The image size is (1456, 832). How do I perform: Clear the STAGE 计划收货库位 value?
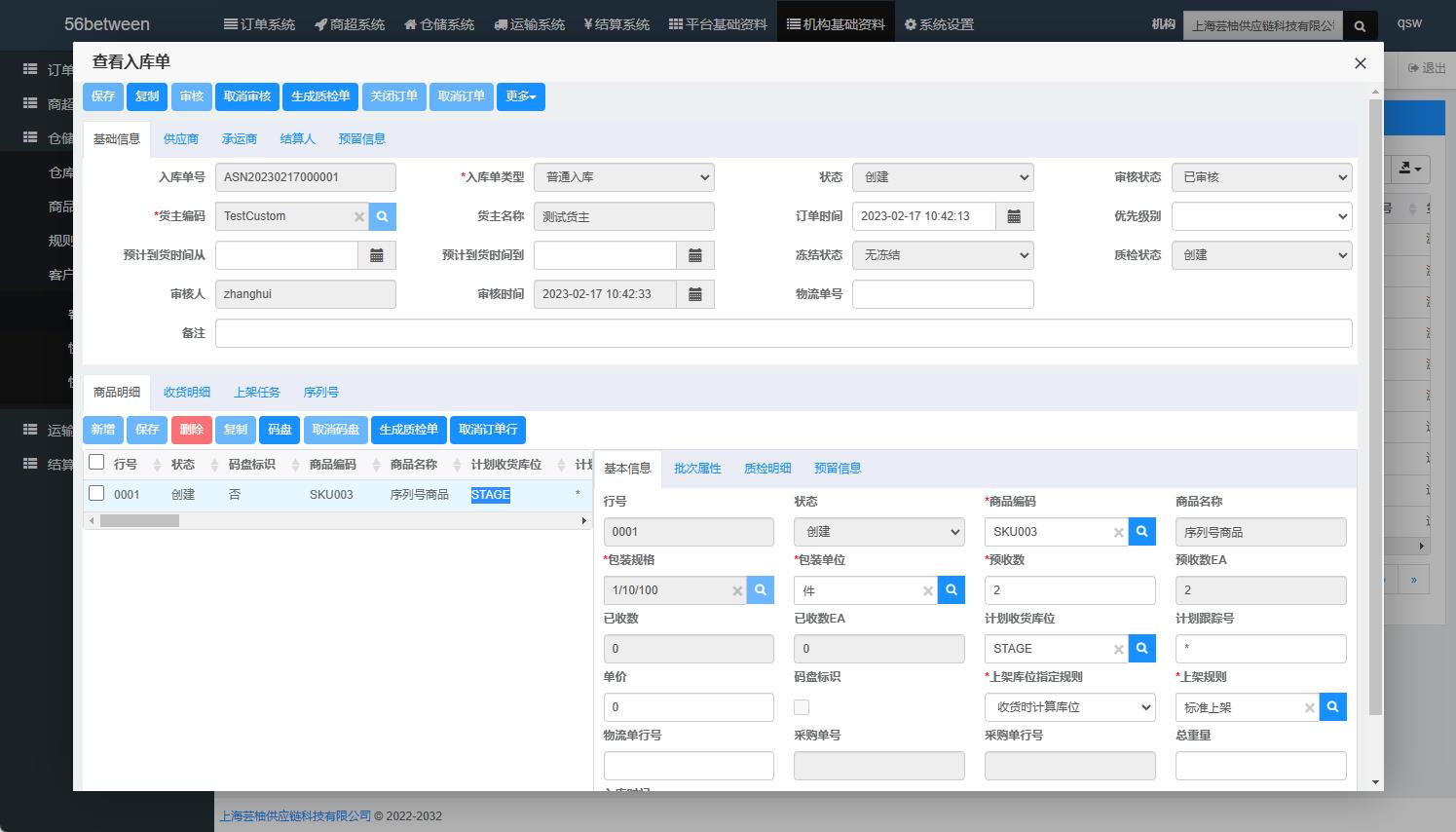coord(1119,650)
